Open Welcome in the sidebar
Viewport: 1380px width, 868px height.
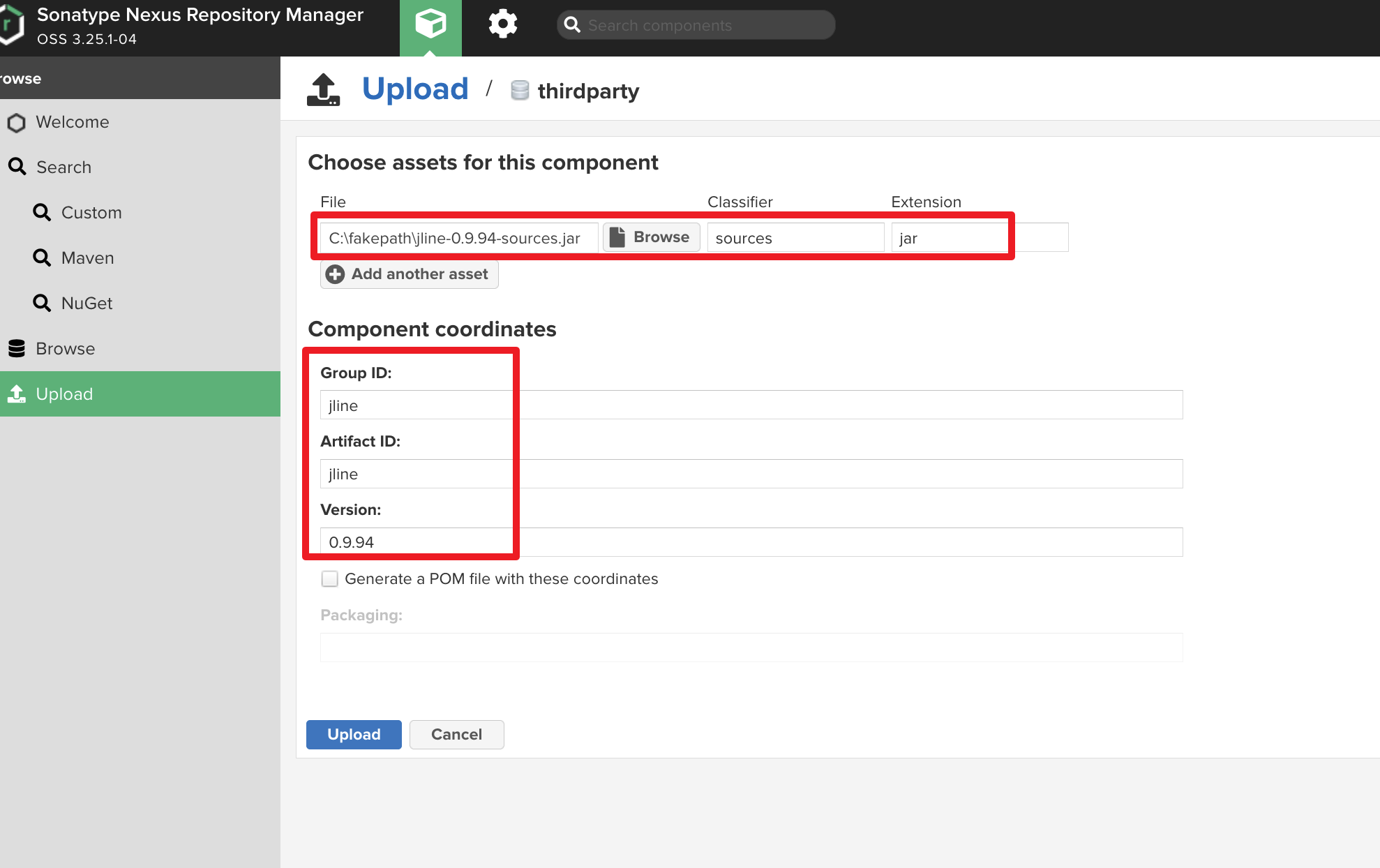72,122
